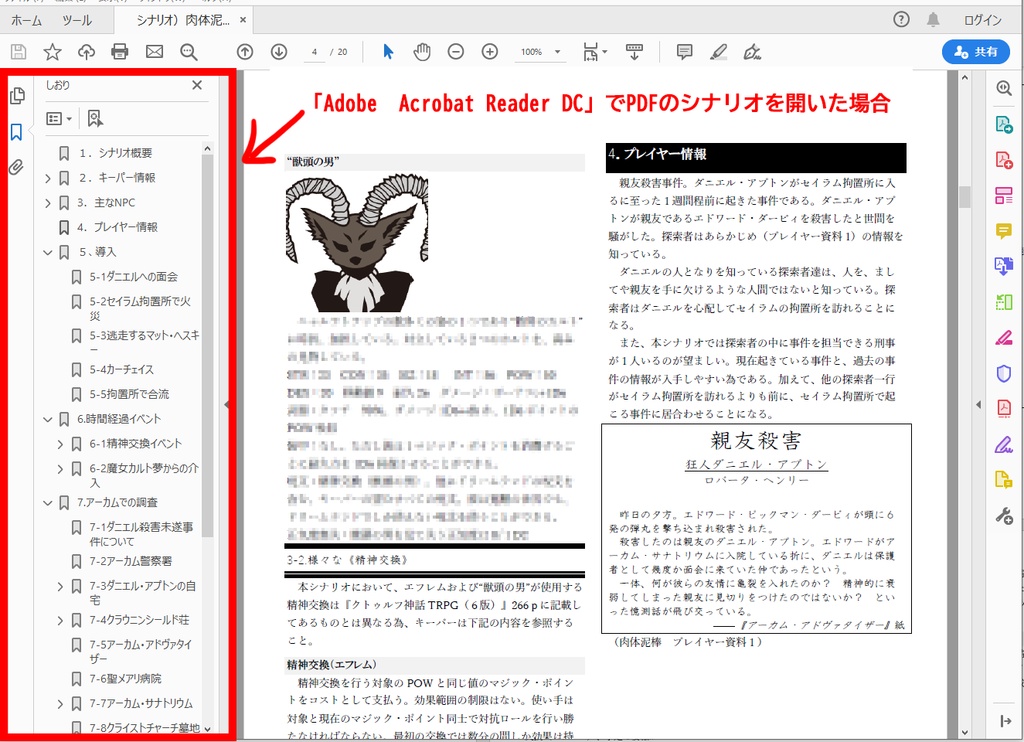Jump to 5-4カーチェイス bookmark
Image resolution: width=1024 pixels, height=742 pixels.
(x=121, y=370)
